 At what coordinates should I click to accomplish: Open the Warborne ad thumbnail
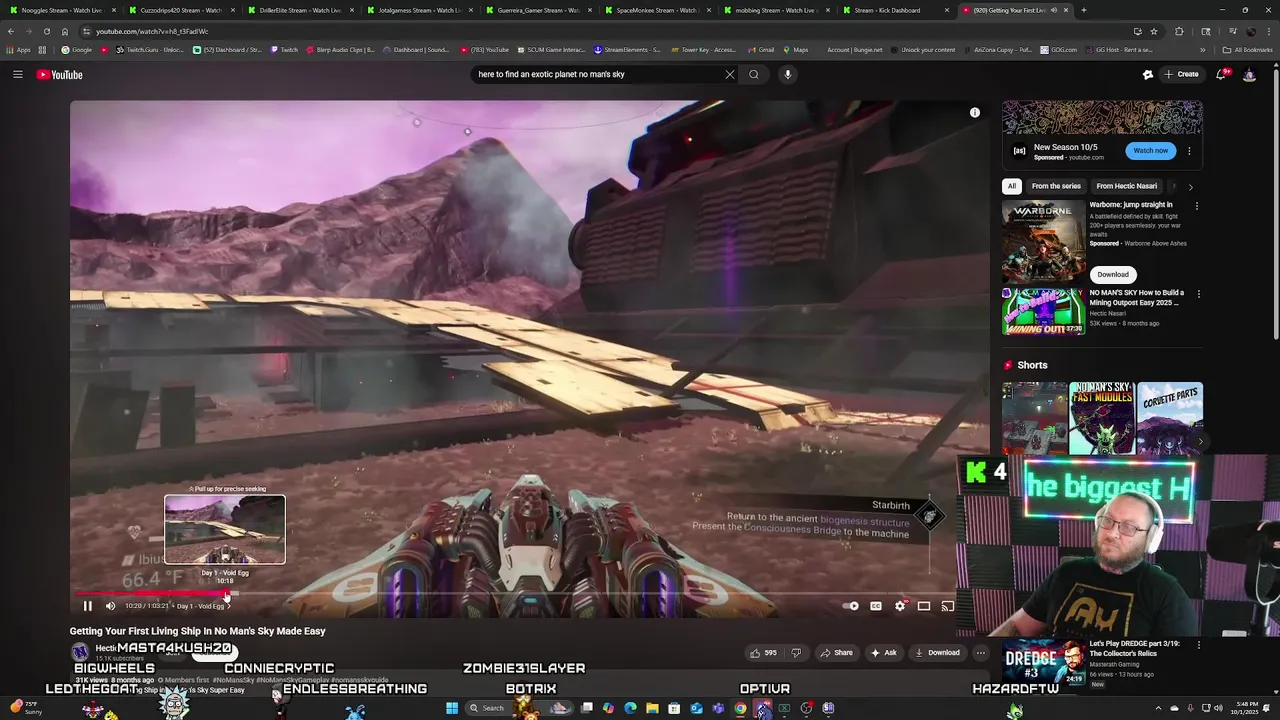[1044, 241]
